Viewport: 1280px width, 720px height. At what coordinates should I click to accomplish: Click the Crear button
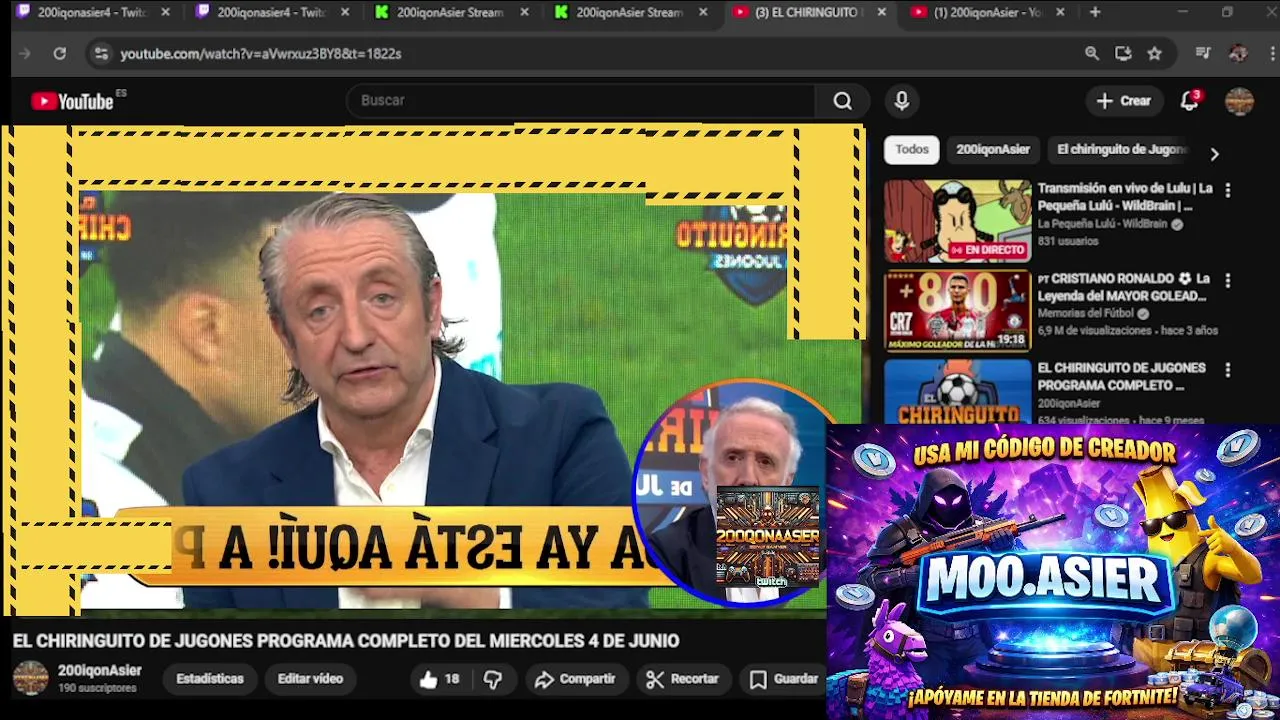pyautogui.click(x=1123, y=101)
